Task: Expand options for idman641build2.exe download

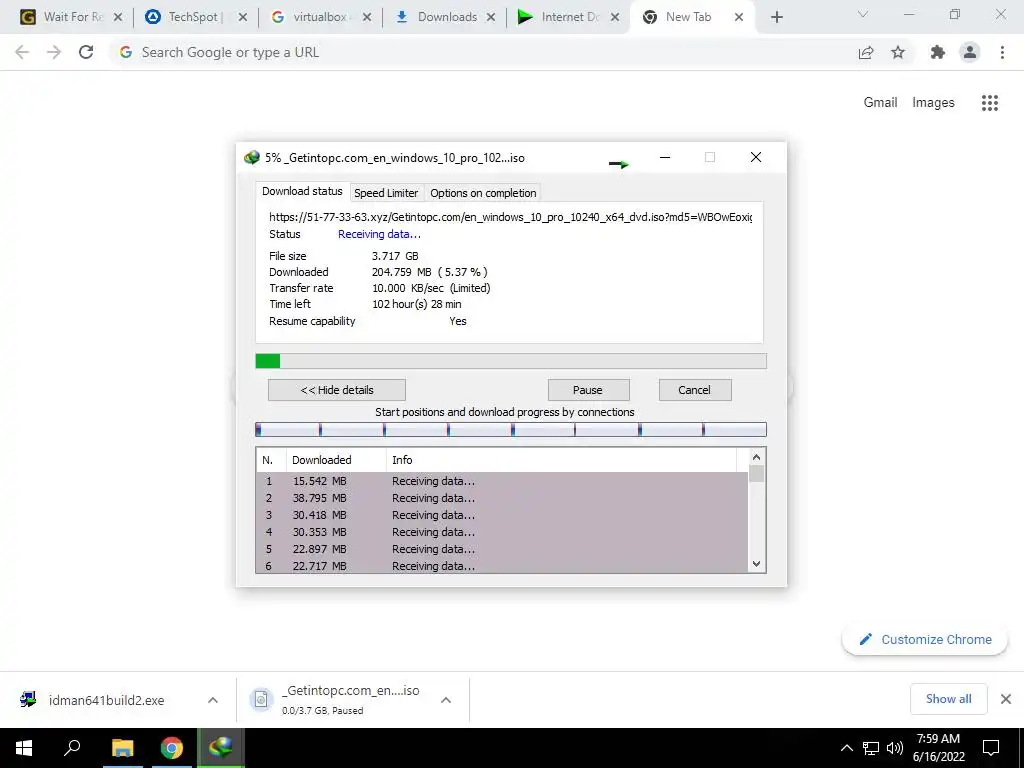Action: 213,699
